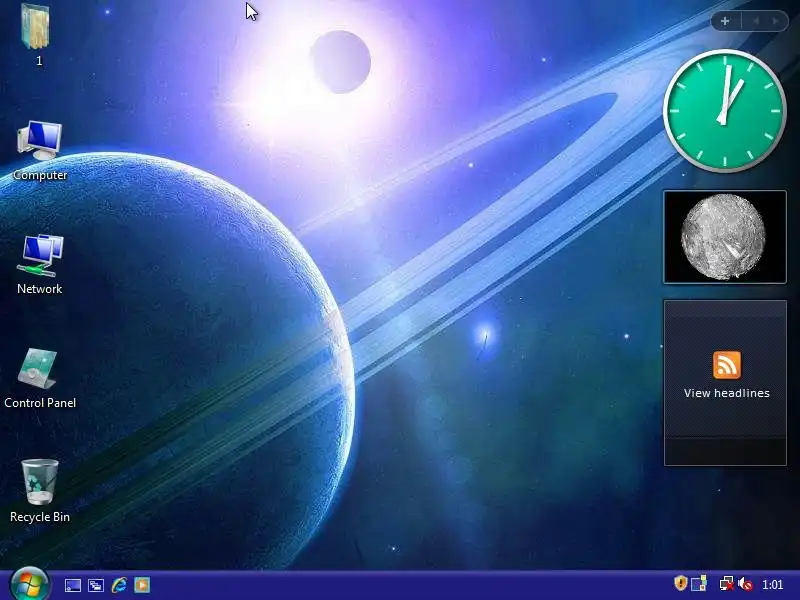
Task: Click Show Desktop in quick launch
Action: pyautogui.click(x=72, y=585)
